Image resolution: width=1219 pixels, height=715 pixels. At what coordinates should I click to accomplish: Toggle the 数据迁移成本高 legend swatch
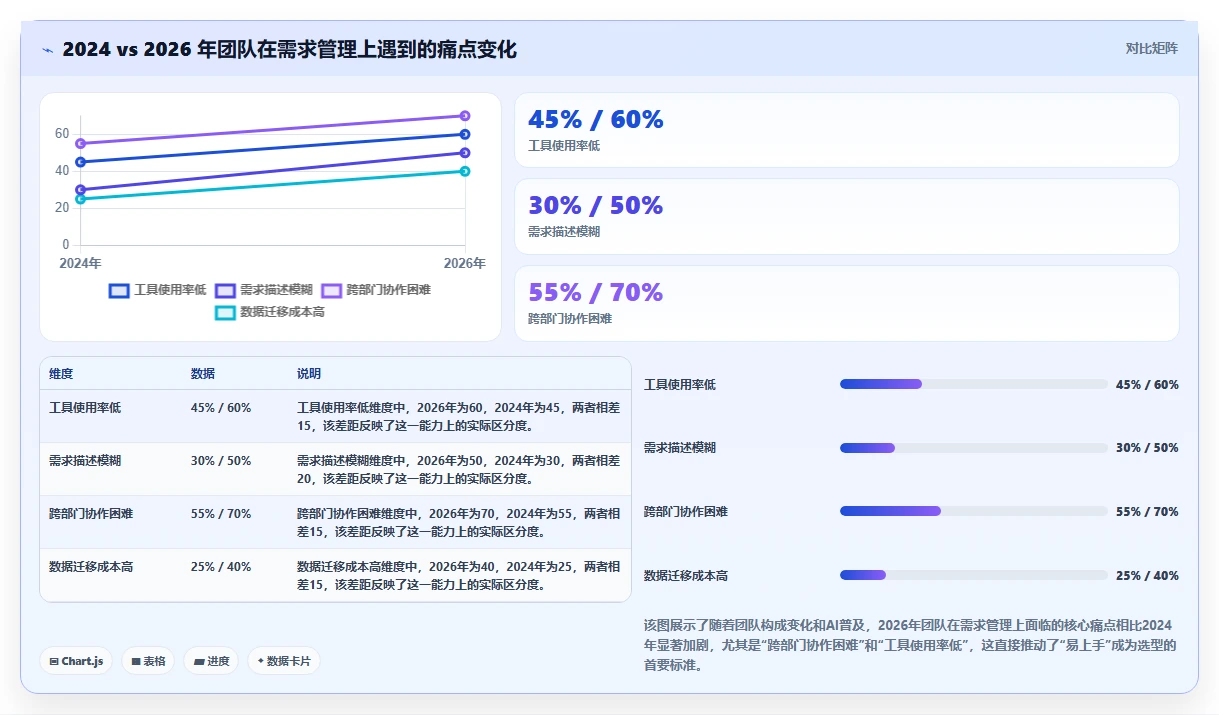[225, 312]
